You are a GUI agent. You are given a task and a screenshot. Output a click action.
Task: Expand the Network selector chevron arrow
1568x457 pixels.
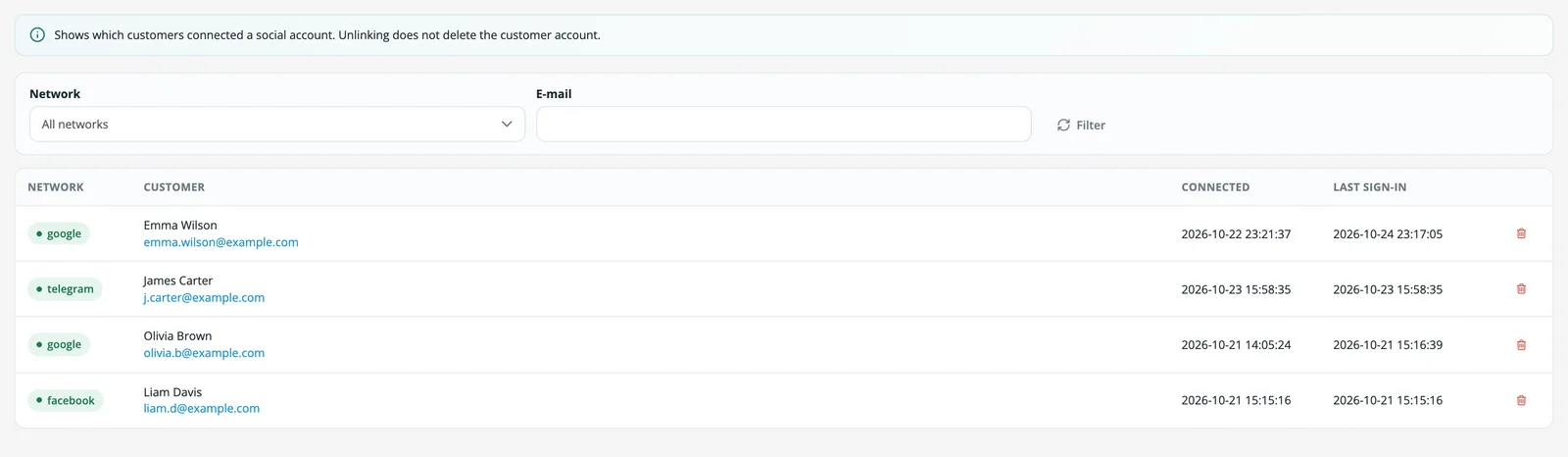click(507, 125)
